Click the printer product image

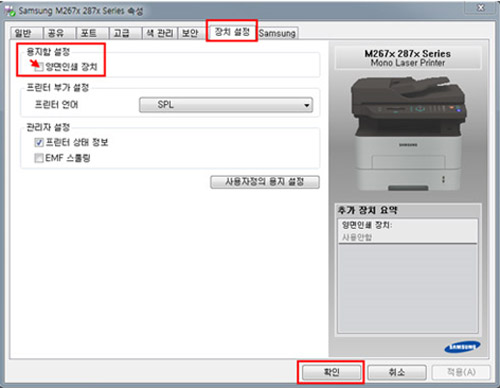(x=408, y=134)
